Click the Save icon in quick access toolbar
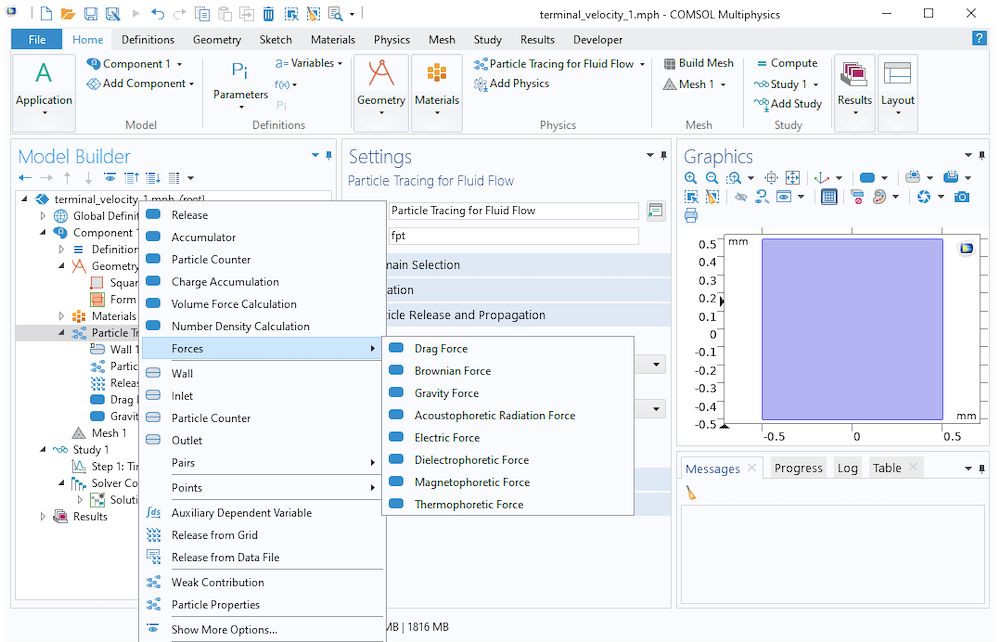Image resolution: width=1000 pixels, height=642 pixels. 91,13
